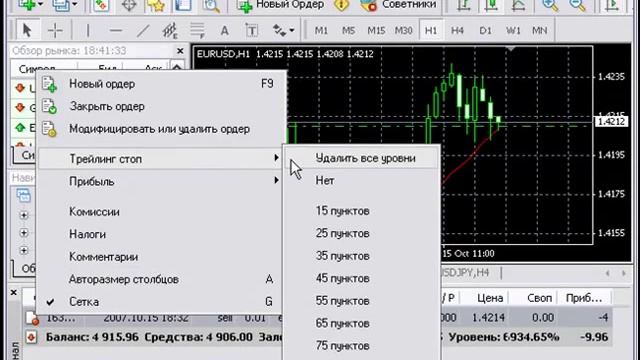Click the auto-scroll chart icon
Screen dimensions: 640x360
611,5
